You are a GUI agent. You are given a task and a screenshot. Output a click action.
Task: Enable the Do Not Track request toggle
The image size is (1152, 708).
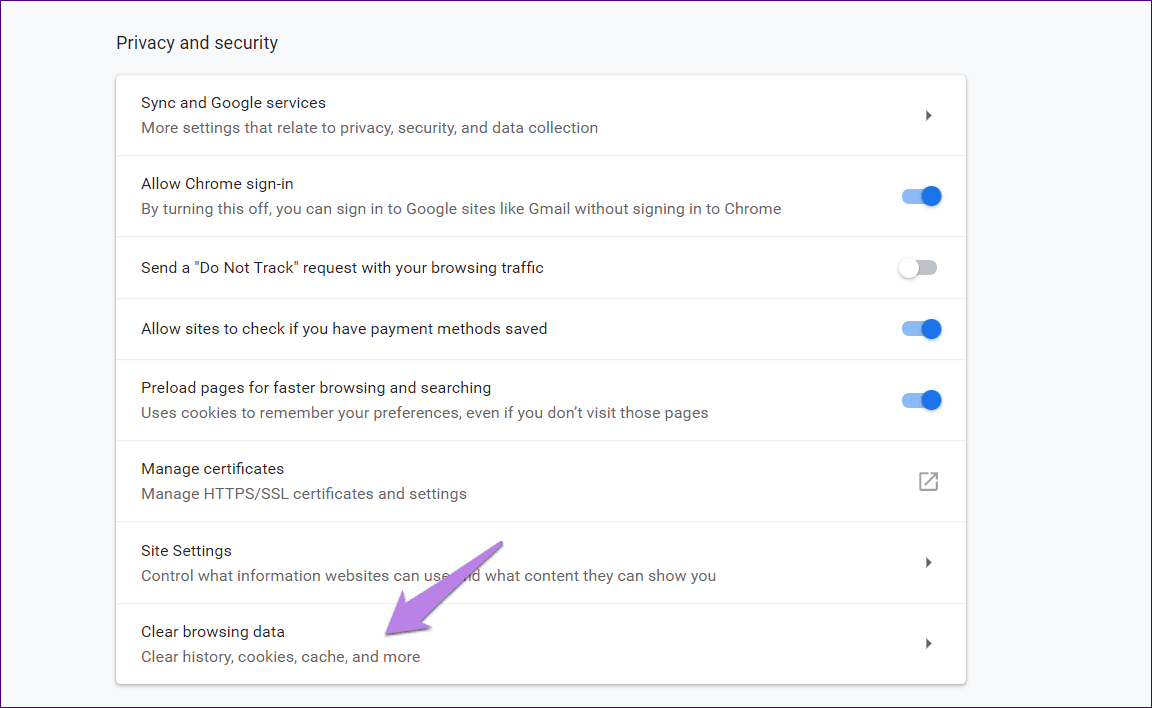pyautogui.click(x=918, y=268)
